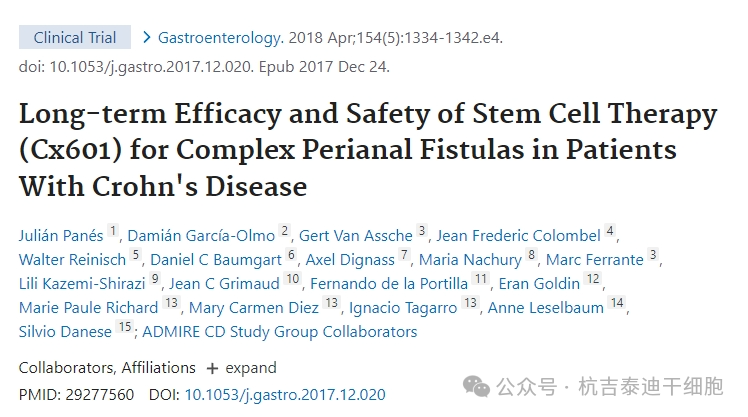This screenshot has height=417, width=748.
Task: Open the DOI 10.1053/j.gastro.2017.12.020 link
Action: tap(285, 394)
